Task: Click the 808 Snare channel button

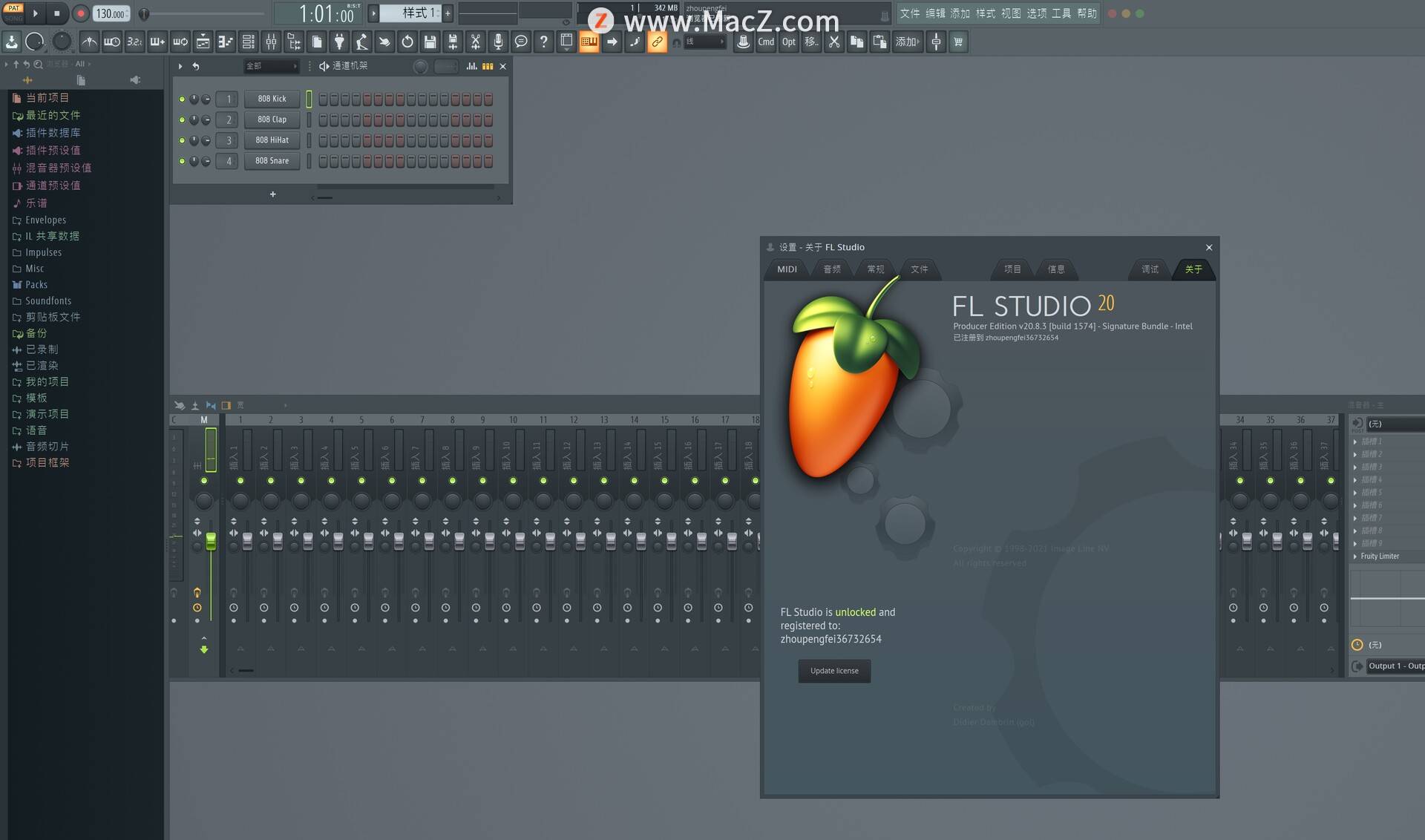Action: 272,161
